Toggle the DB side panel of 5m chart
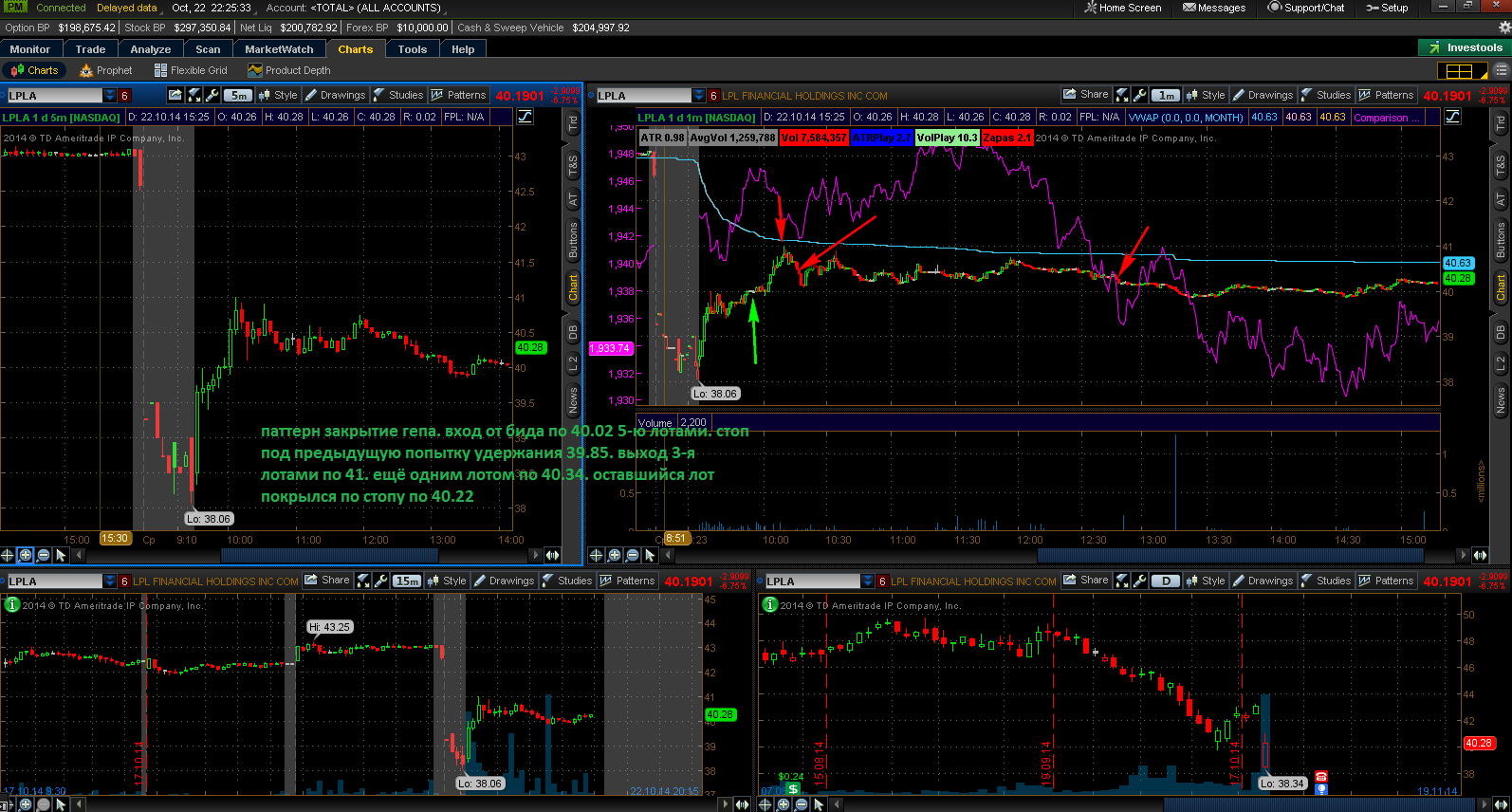Screen dimensions: 1512x812 573,332
